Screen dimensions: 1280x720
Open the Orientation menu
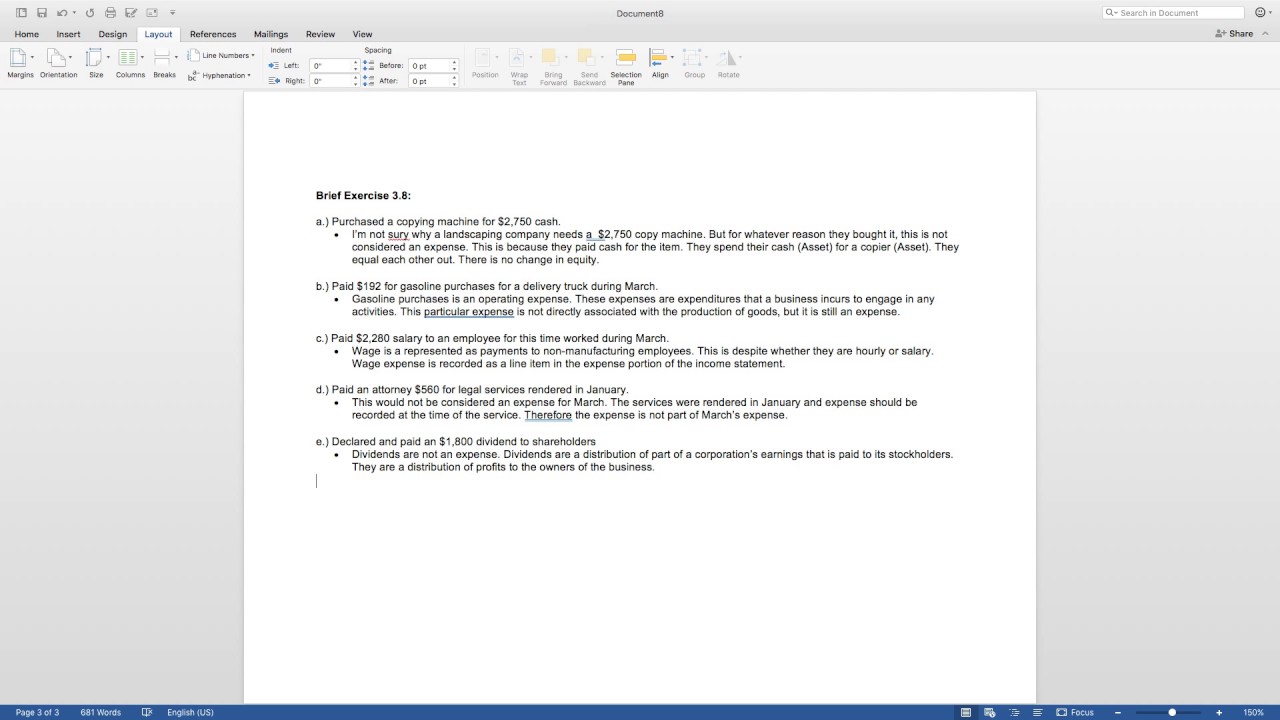click(x=58, y=63)
